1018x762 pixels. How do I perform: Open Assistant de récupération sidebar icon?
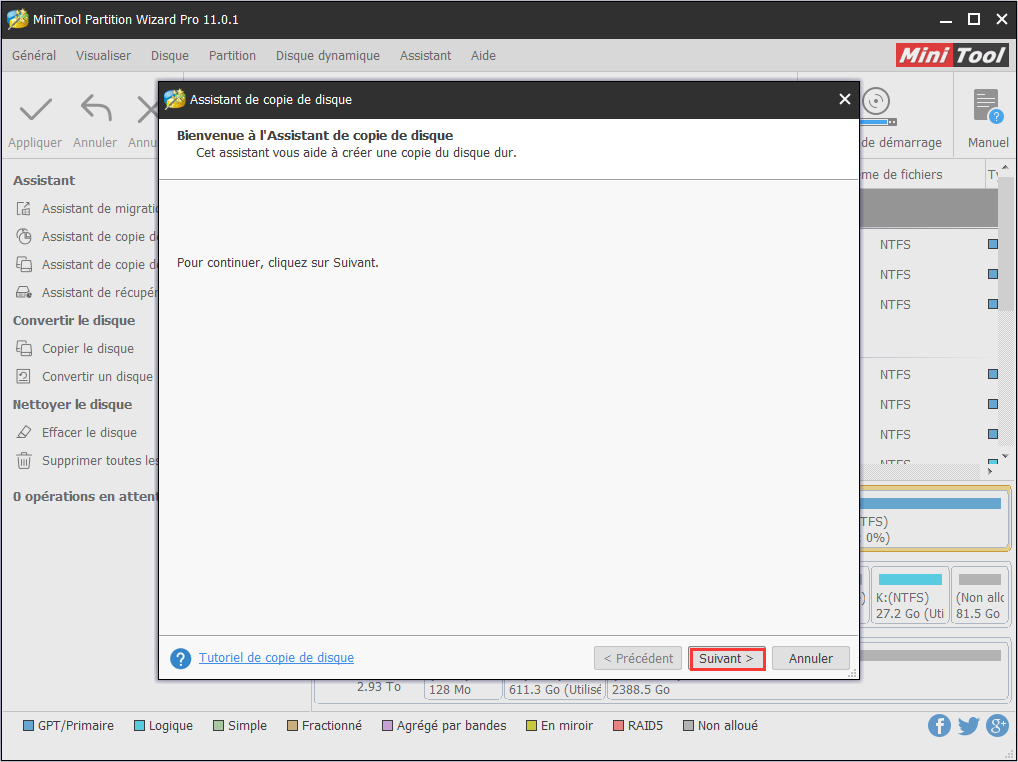(24, 292)
